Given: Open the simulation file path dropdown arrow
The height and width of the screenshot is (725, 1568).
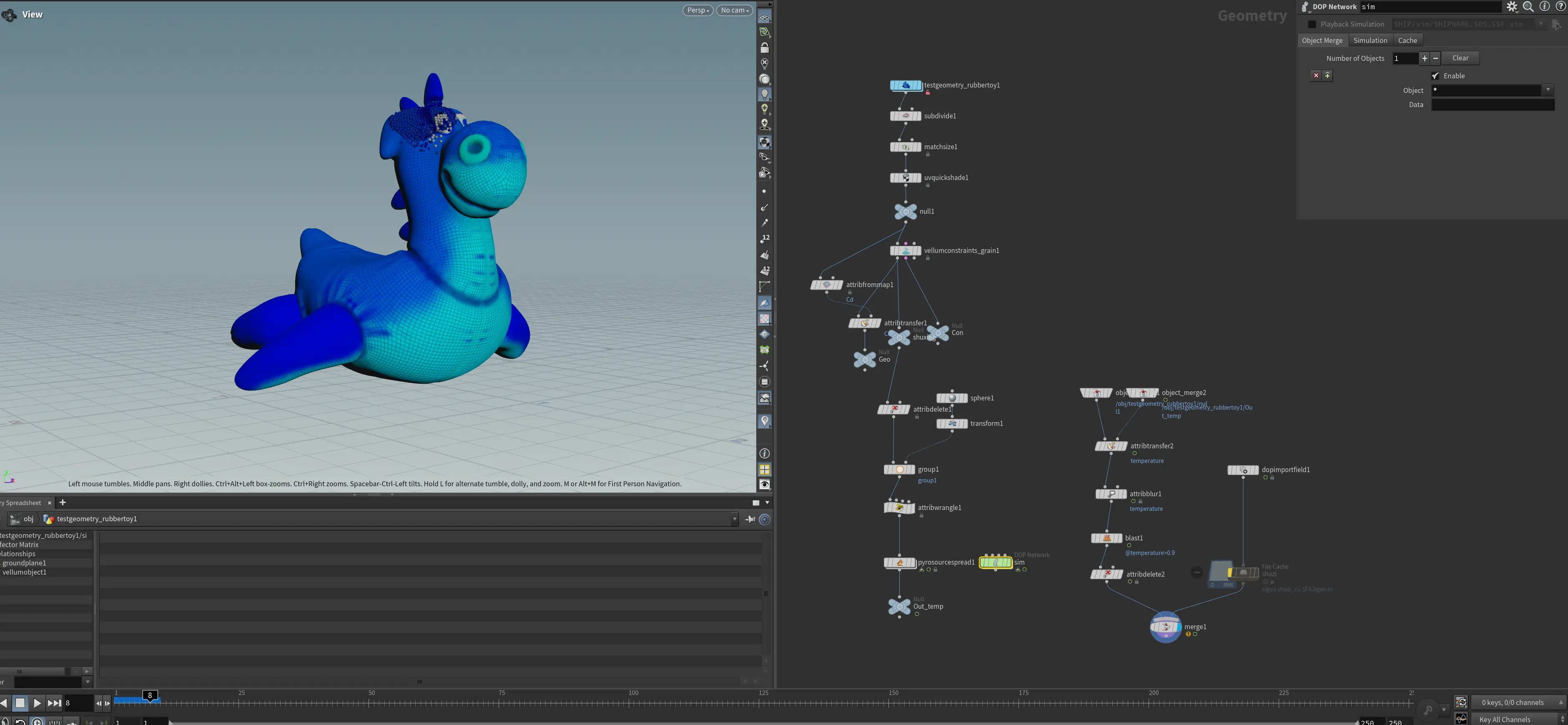Looking at the screenshot, I should [x=1540, y=24].
